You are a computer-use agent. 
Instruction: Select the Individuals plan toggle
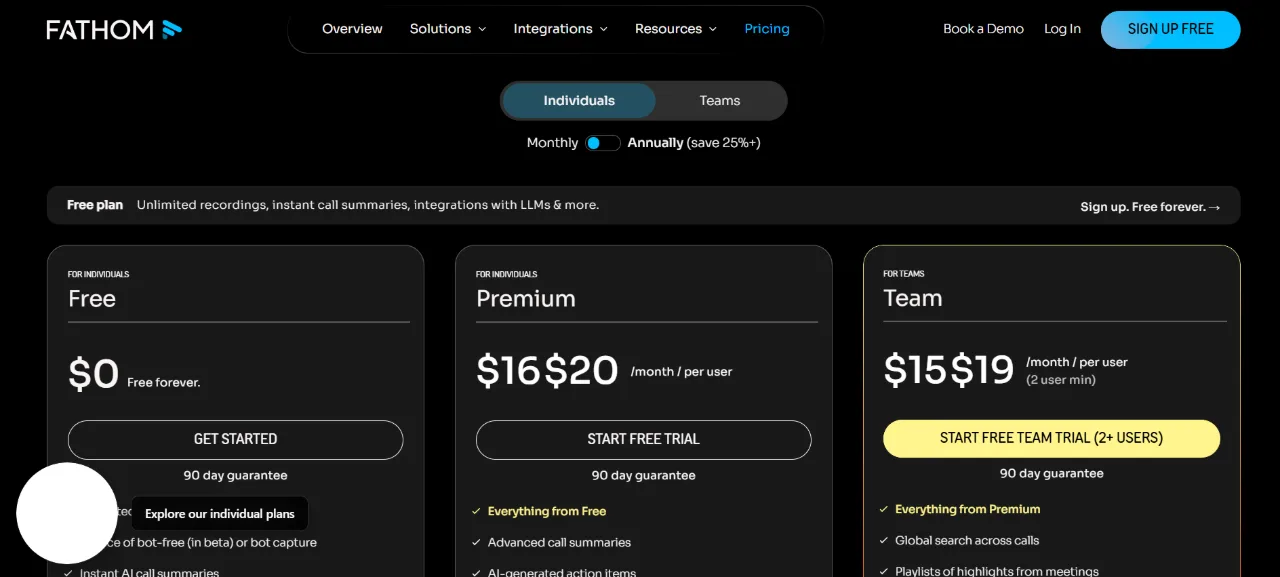coord(579,101)
